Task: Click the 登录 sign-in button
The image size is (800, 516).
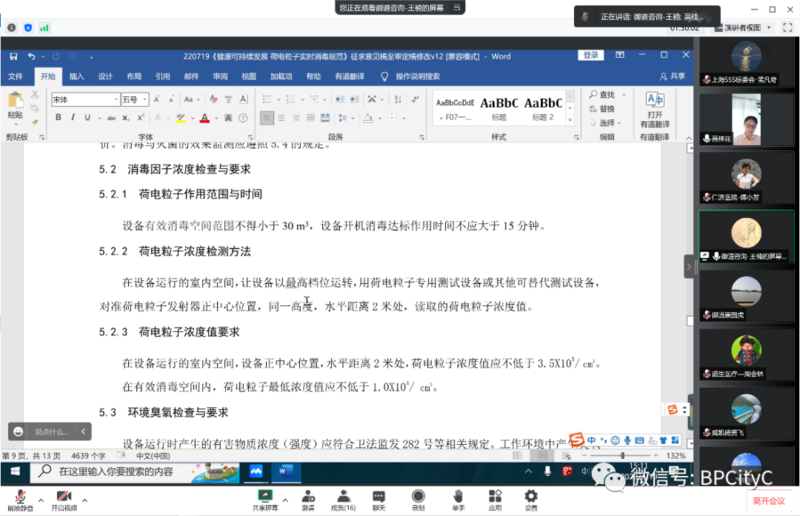Action: [x=591, y=55]
